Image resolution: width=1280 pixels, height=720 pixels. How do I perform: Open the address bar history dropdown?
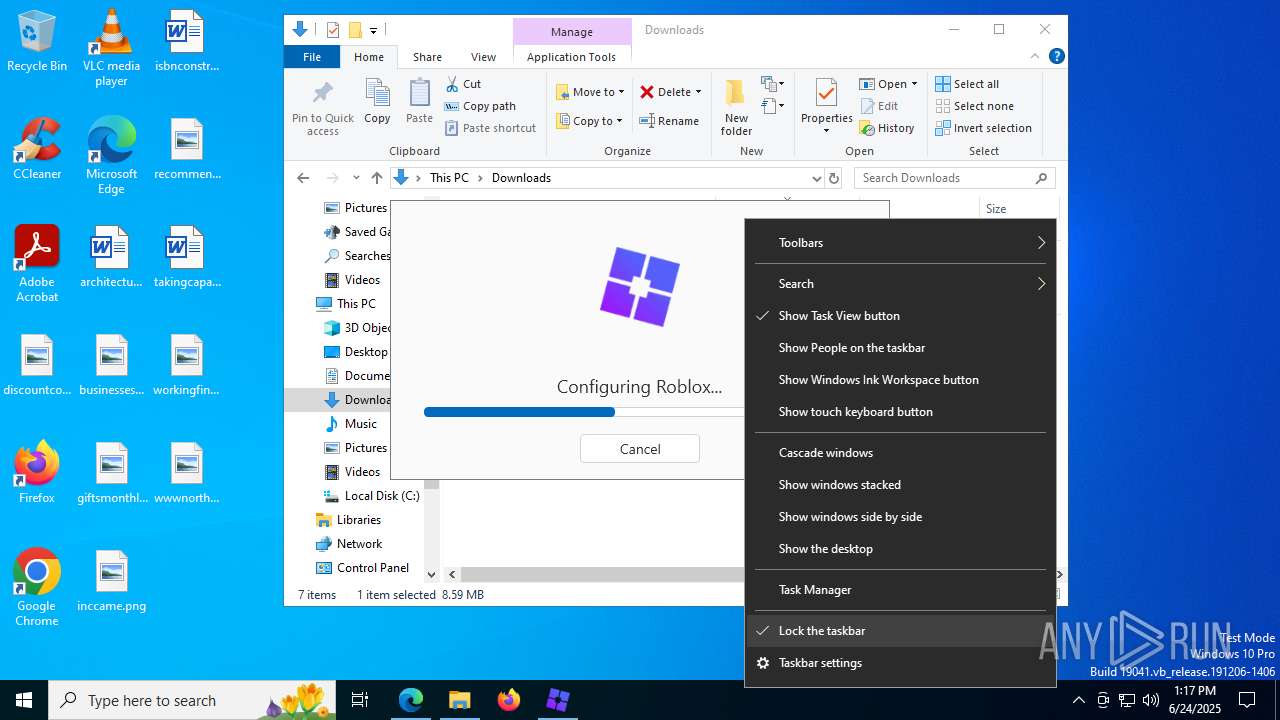tap(816, 178)
